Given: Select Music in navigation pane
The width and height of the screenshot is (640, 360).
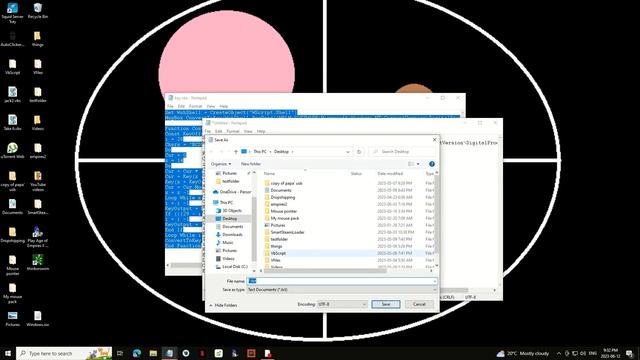Looking at the screenshot, I should (x=225, y=242).
